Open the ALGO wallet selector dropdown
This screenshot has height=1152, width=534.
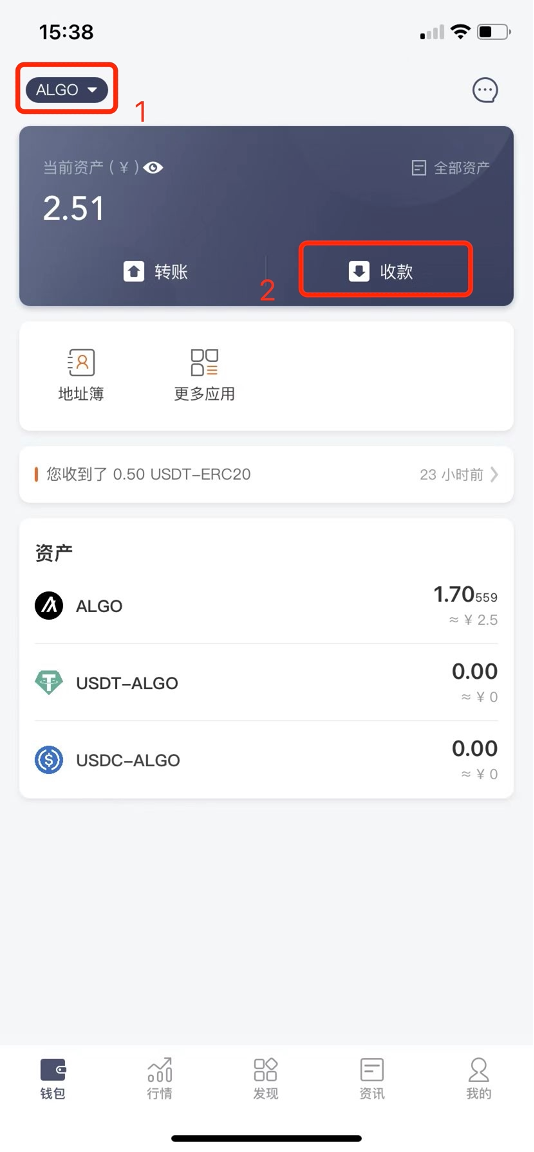[67, 90]
